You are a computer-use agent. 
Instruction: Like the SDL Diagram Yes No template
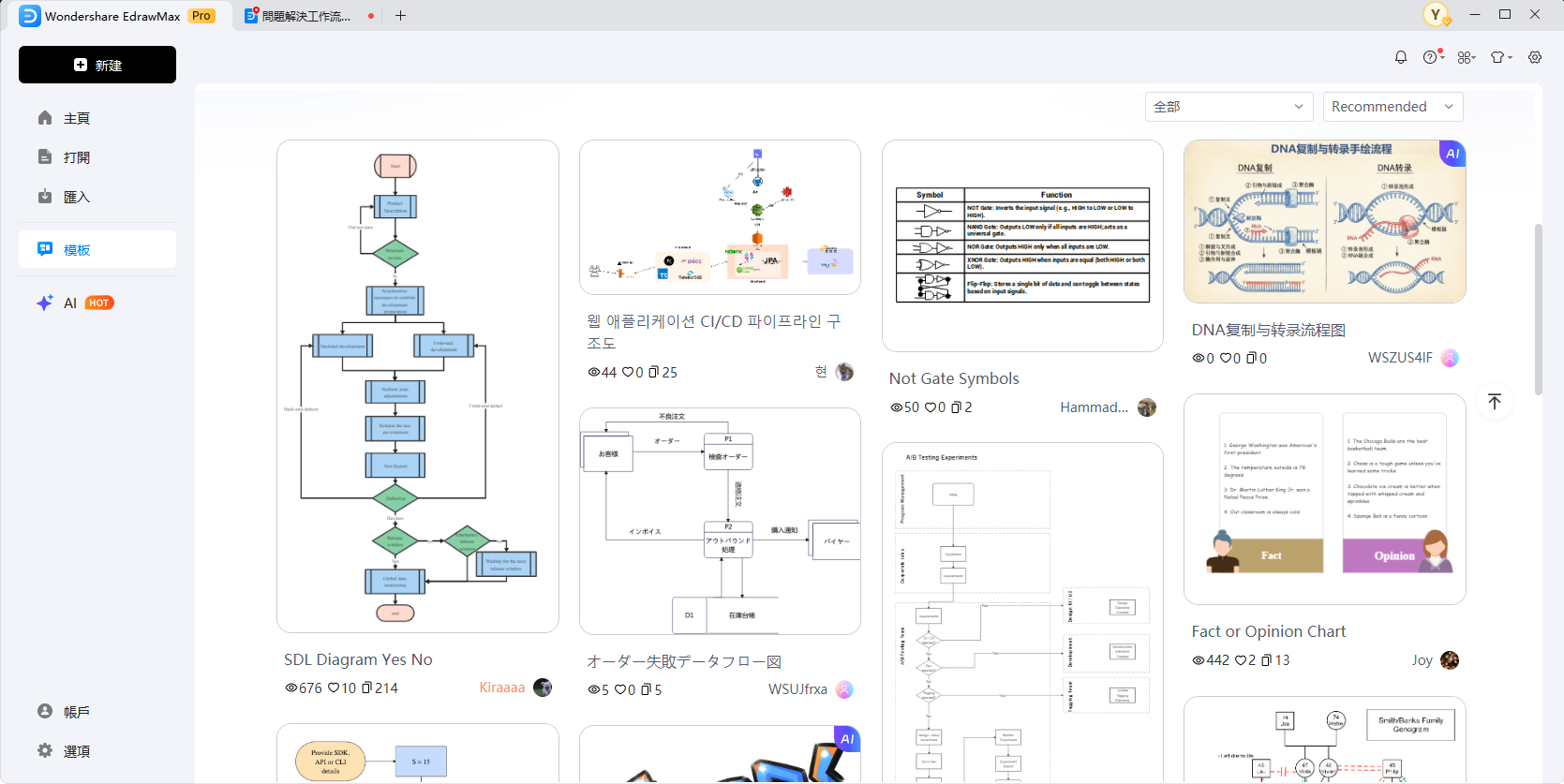click(334, 688)
